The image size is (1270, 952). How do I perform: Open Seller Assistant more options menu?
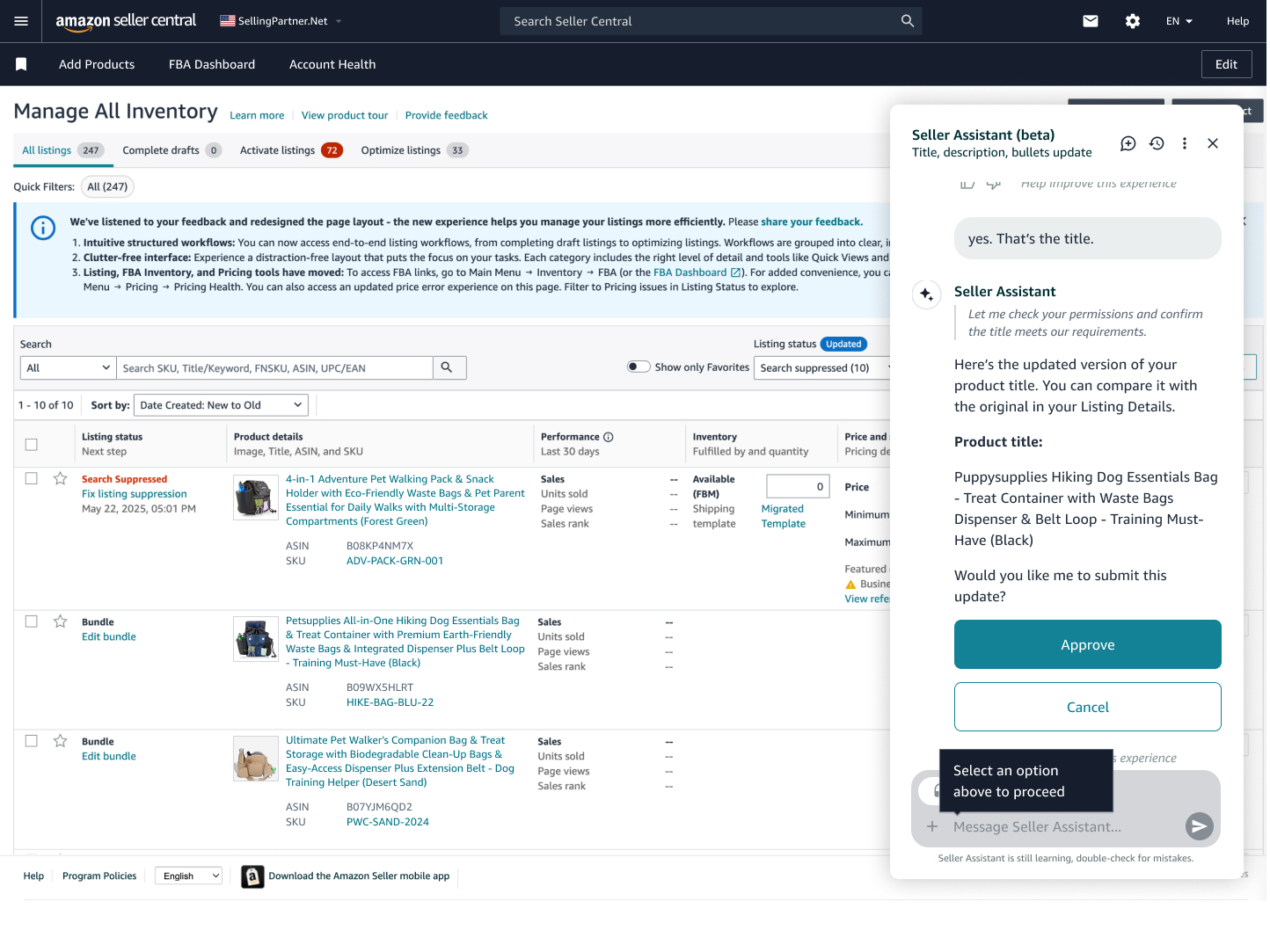coord(1185,143)
